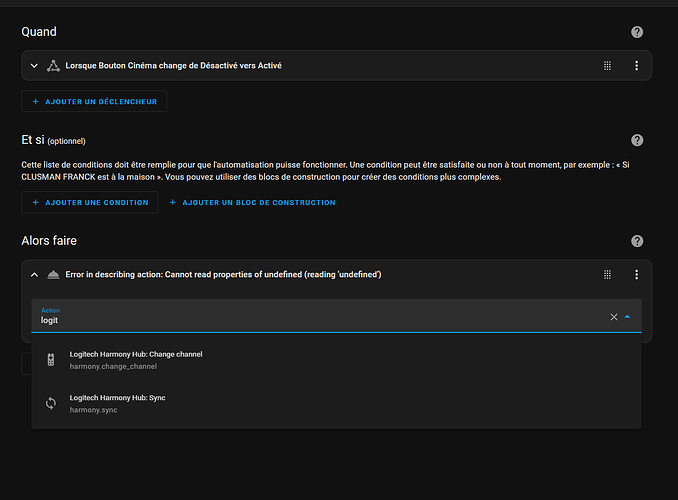Viewport: 678px width, 500px height.
Task: Open the action's three-dot overflow menu
Action: (x=636, y=274)
